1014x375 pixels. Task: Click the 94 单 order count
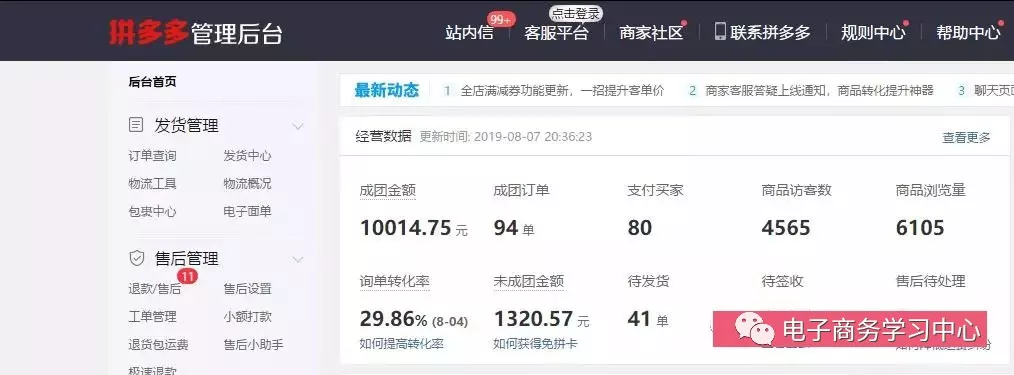(x=514, y=228)
